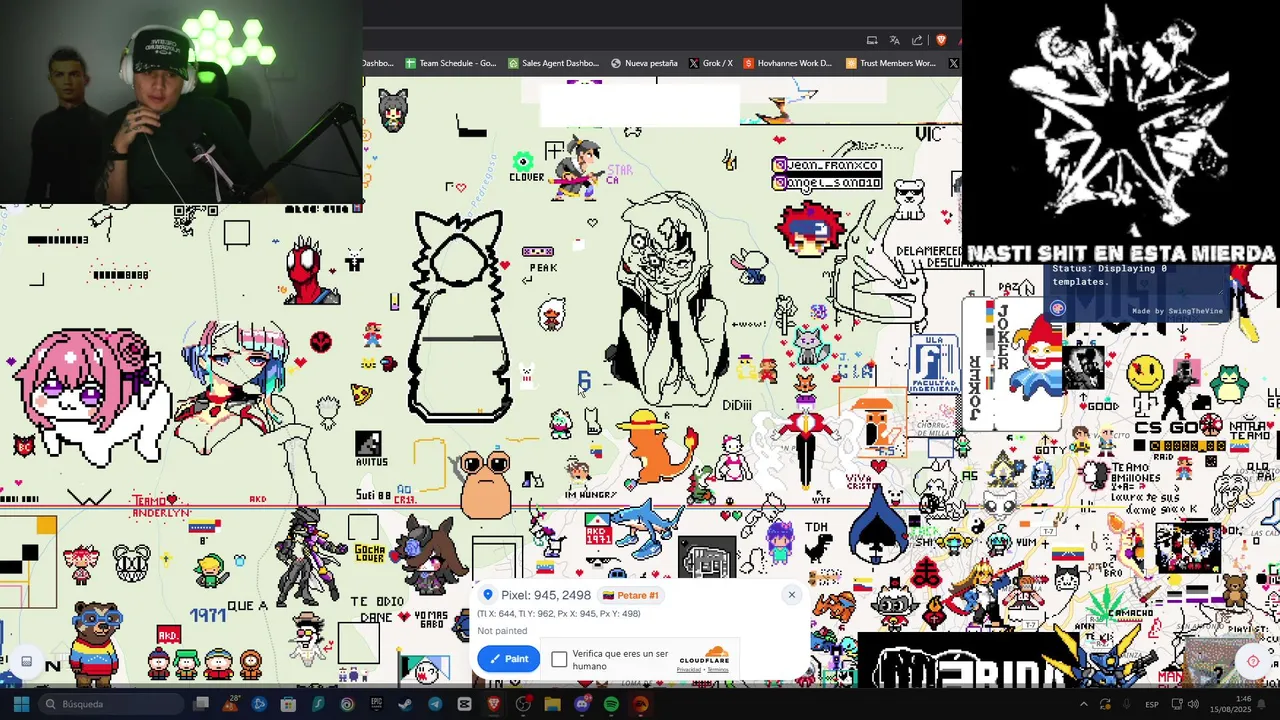
Task: Open Discord from the taskbar
Action: (582, 704)
